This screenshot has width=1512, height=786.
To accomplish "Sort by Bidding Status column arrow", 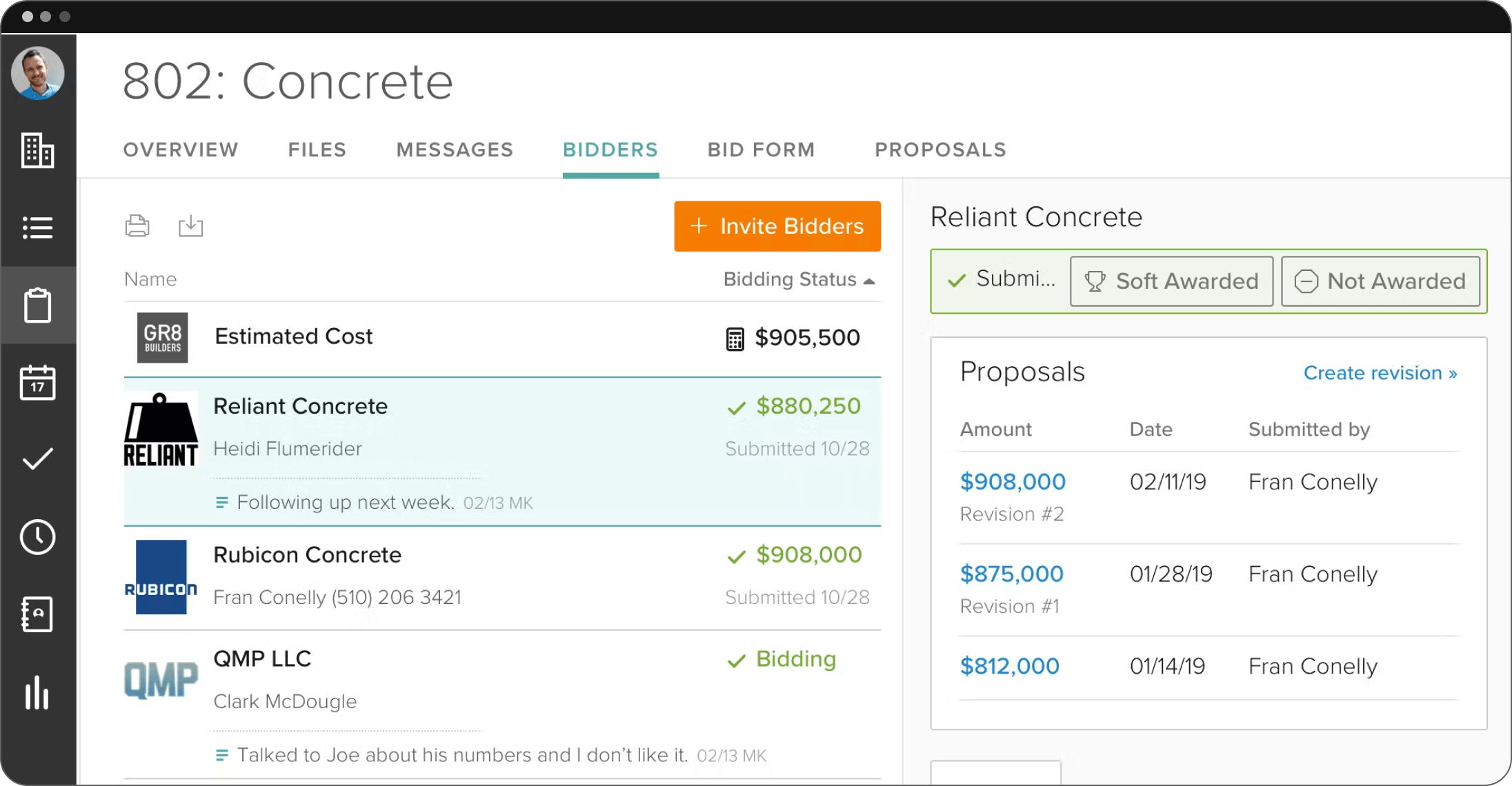I will coord(869,281).
